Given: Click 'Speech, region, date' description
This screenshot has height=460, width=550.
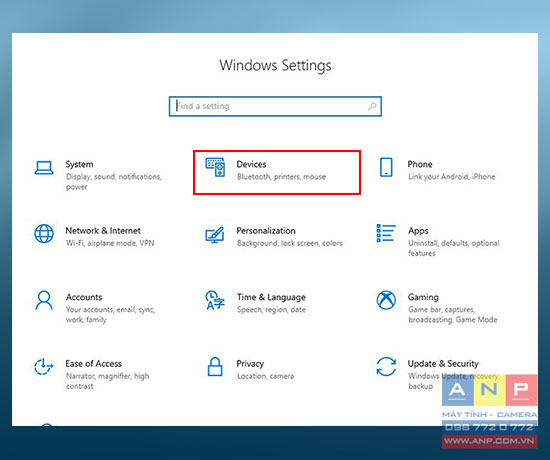Looking at the screenshot, I should pos(271,309).
